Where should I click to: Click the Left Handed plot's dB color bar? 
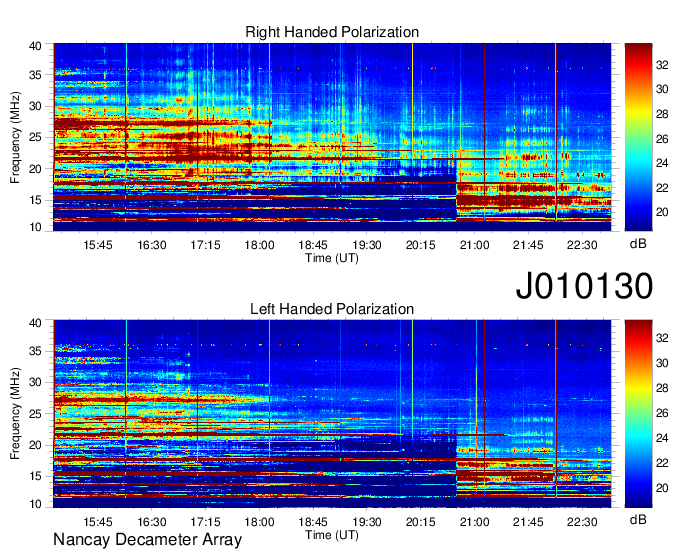pyautogui.click(x=638, y=414)
